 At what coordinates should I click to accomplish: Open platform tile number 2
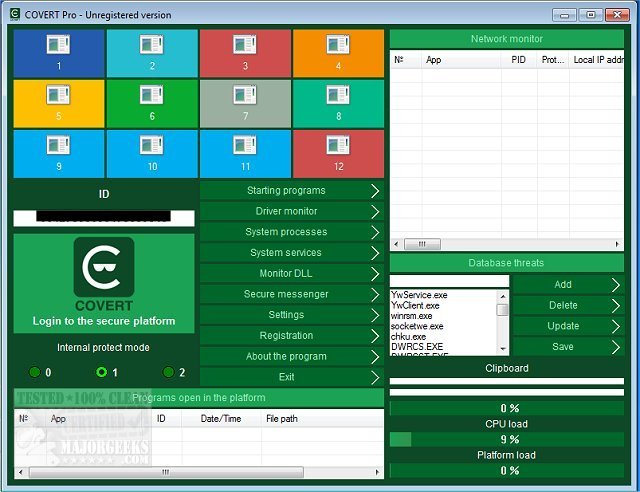click(x=152, y=53)
